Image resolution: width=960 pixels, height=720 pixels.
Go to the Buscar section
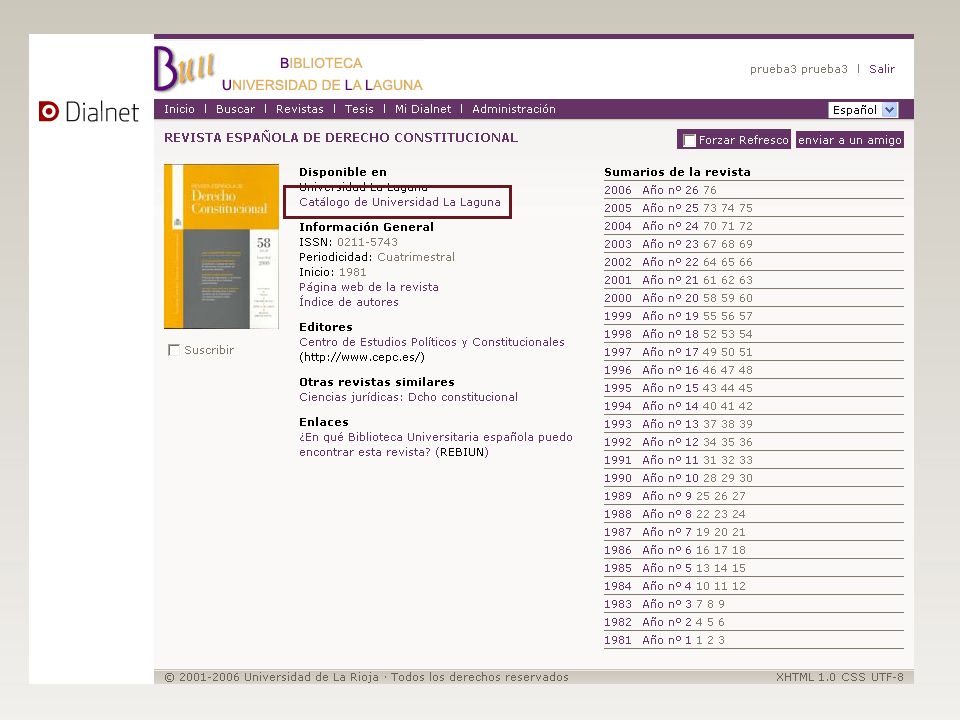(235, 109)
